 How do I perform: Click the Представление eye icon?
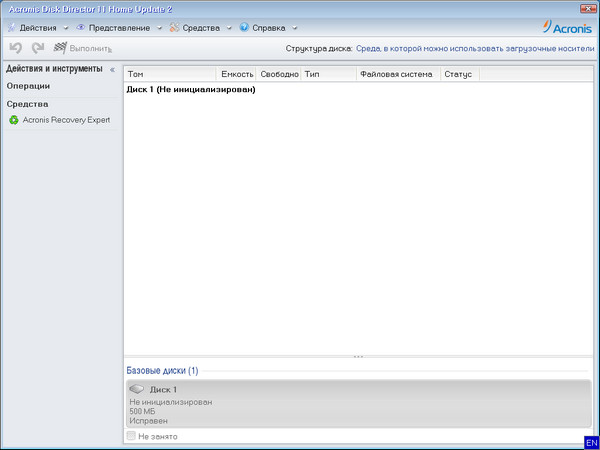click(x=80, y=28)
